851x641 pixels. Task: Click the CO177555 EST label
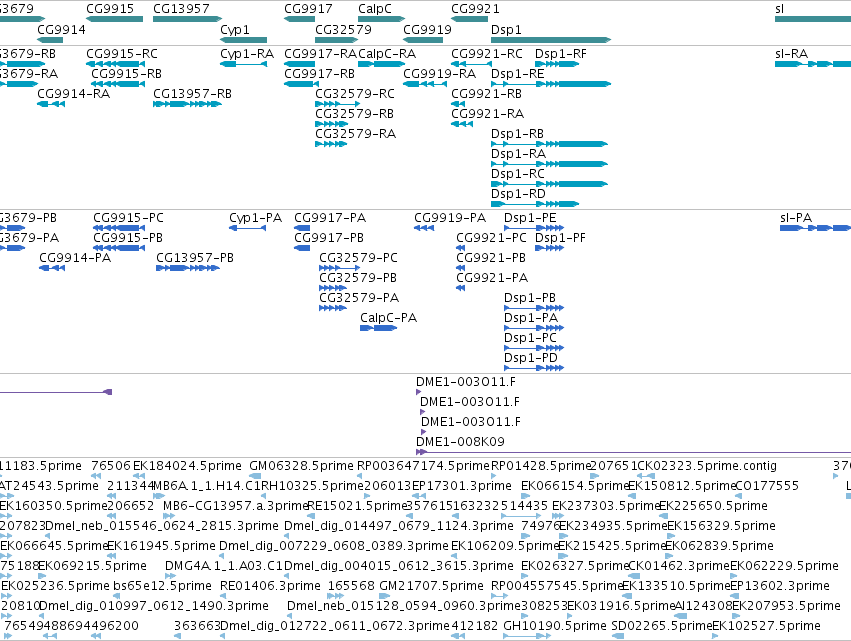(767, 486)
